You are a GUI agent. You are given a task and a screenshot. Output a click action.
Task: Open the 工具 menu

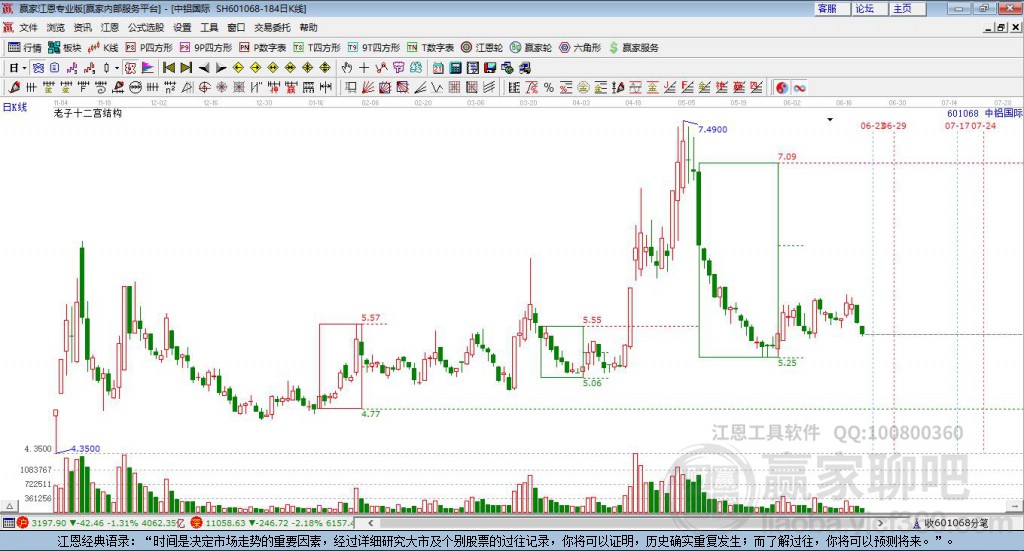point(209,27)
